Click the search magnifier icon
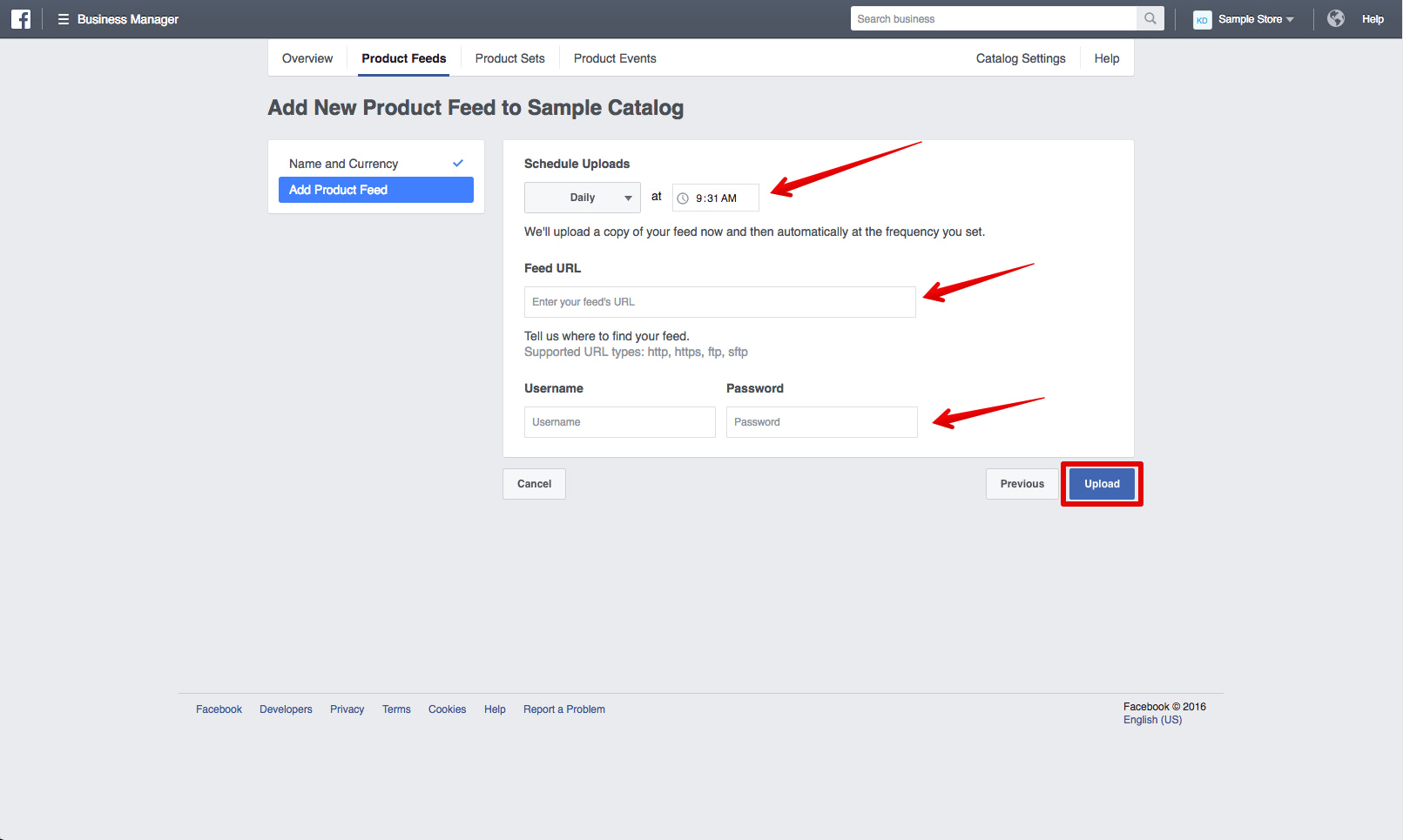Viewport: 1403px width, 840px height. point(1150,17)
